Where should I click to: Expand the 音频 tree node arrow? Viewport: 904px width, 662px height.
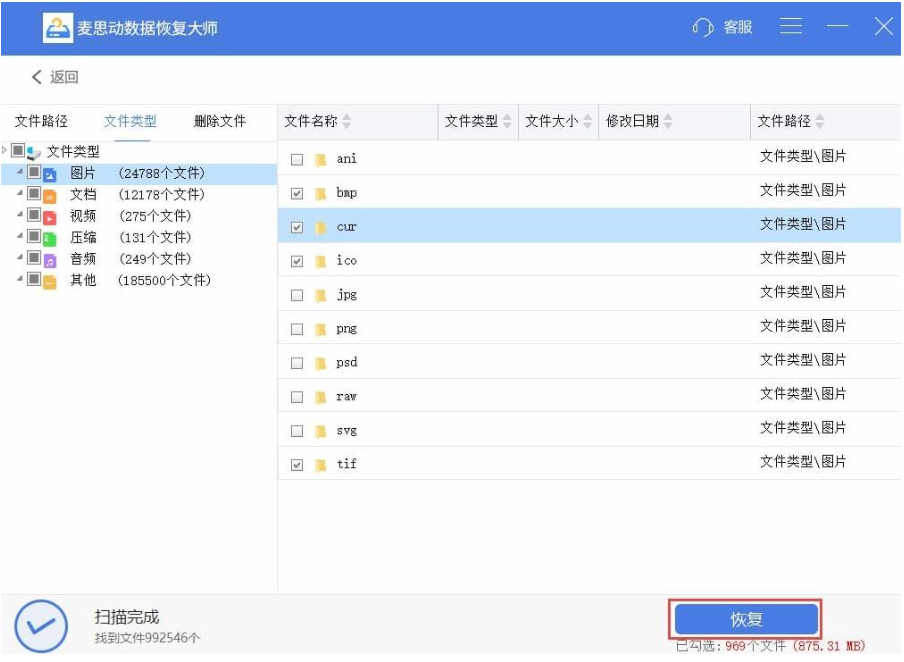(20, 257)
